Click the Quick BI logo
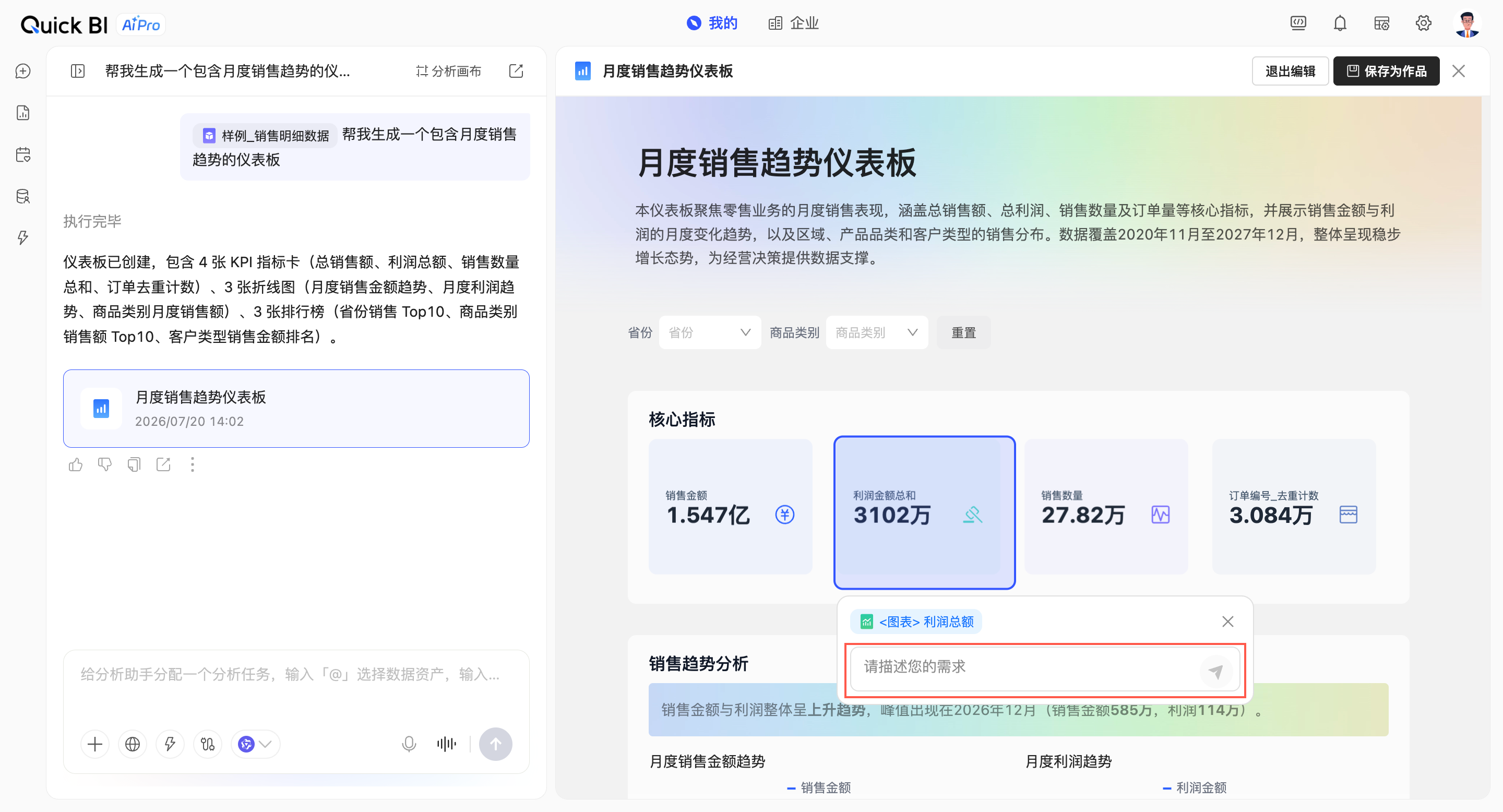The image size is (1503, 812). point(64,25)
